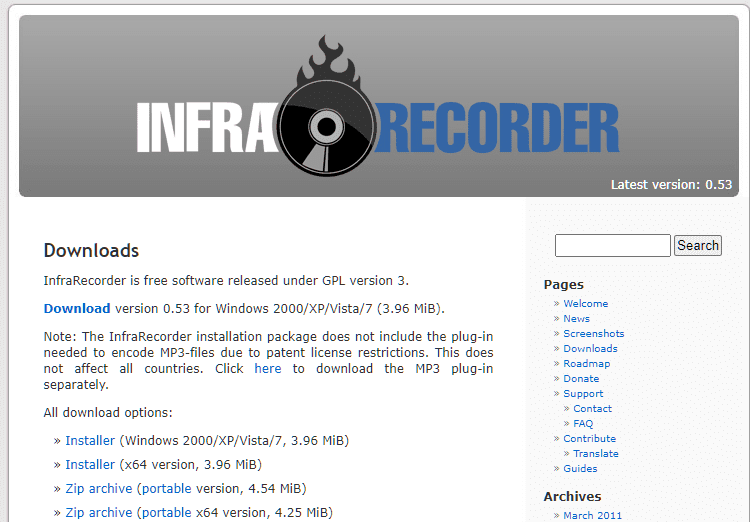This screenshot has width=750, height=522.
Task: Open the 'here' MP3 plug-in link
Action: pos(268,368)
